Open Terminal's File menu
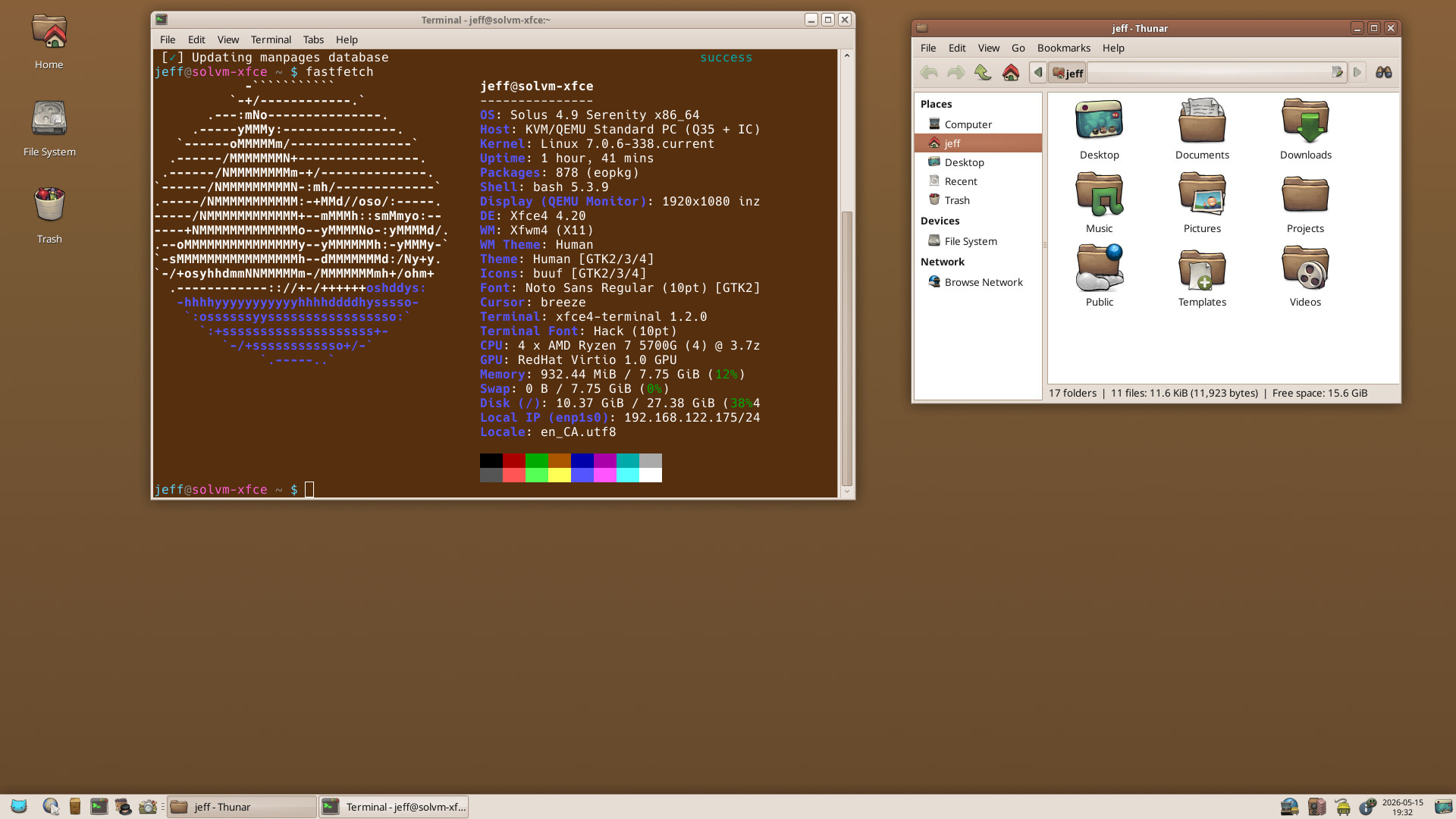Viewport: 1456px width, 819px height. pyautogui.click(x=168, y=39)
